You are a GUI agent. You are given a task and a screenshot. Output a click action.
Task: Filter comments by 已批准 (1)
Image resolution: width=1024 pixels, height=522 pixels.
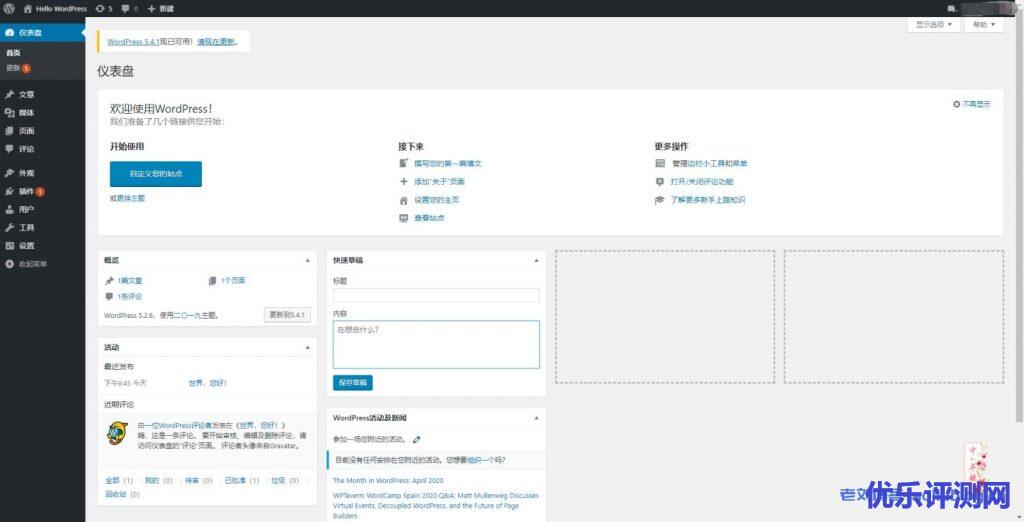242,480
